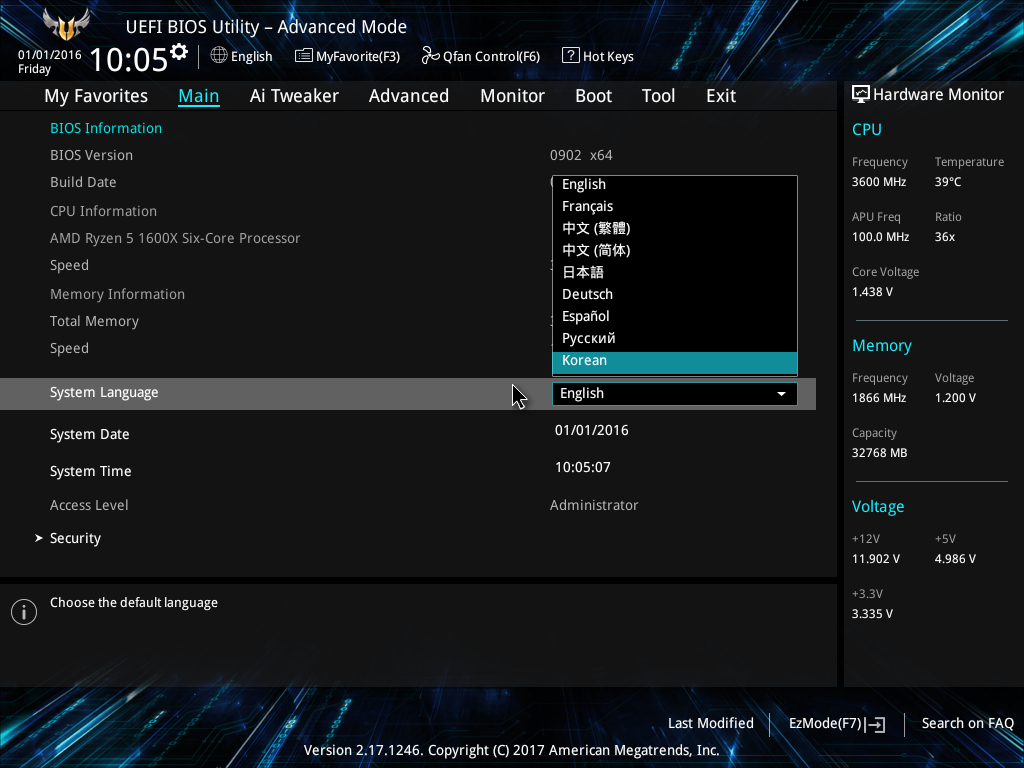
Task: Click the globe language icon
Action: pos(219,56)
